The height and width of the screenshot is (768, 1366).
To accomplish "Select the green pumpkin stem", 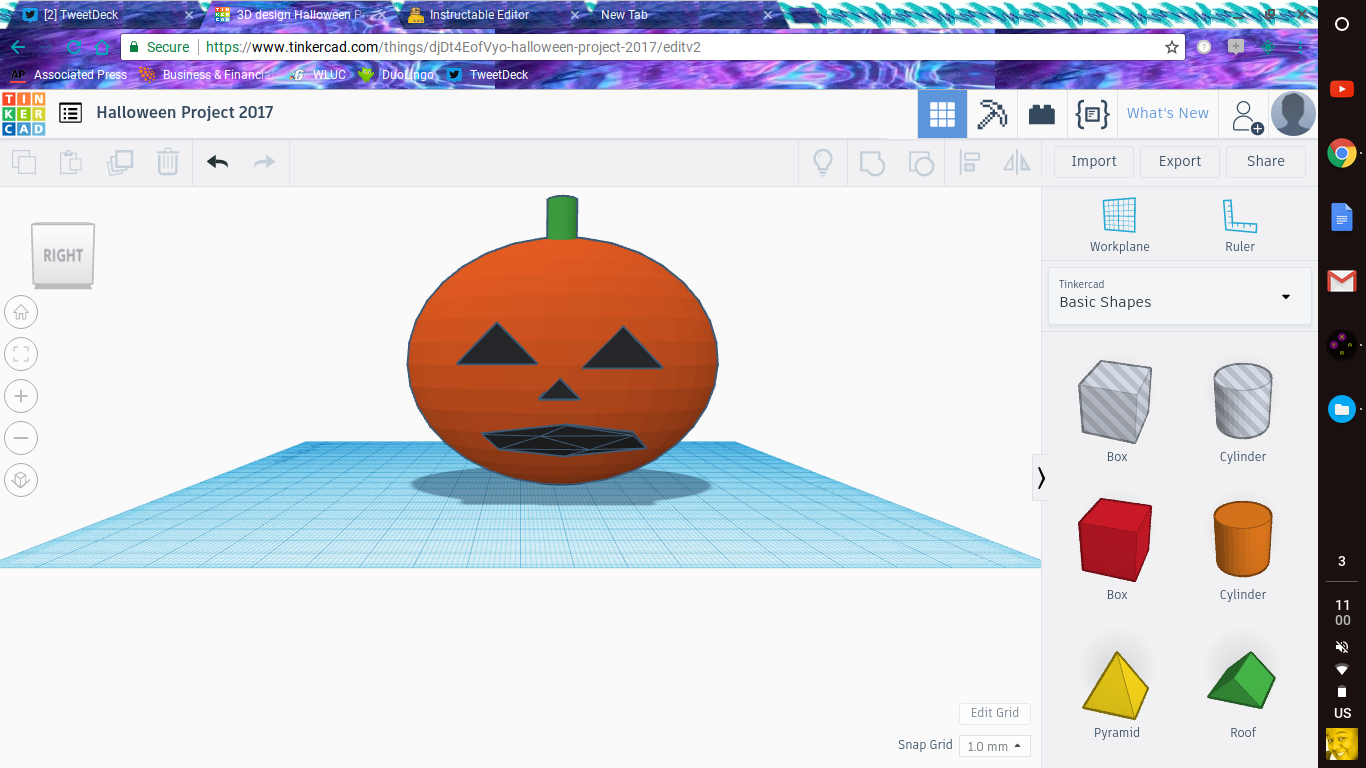I will click(x=562, y=216).
